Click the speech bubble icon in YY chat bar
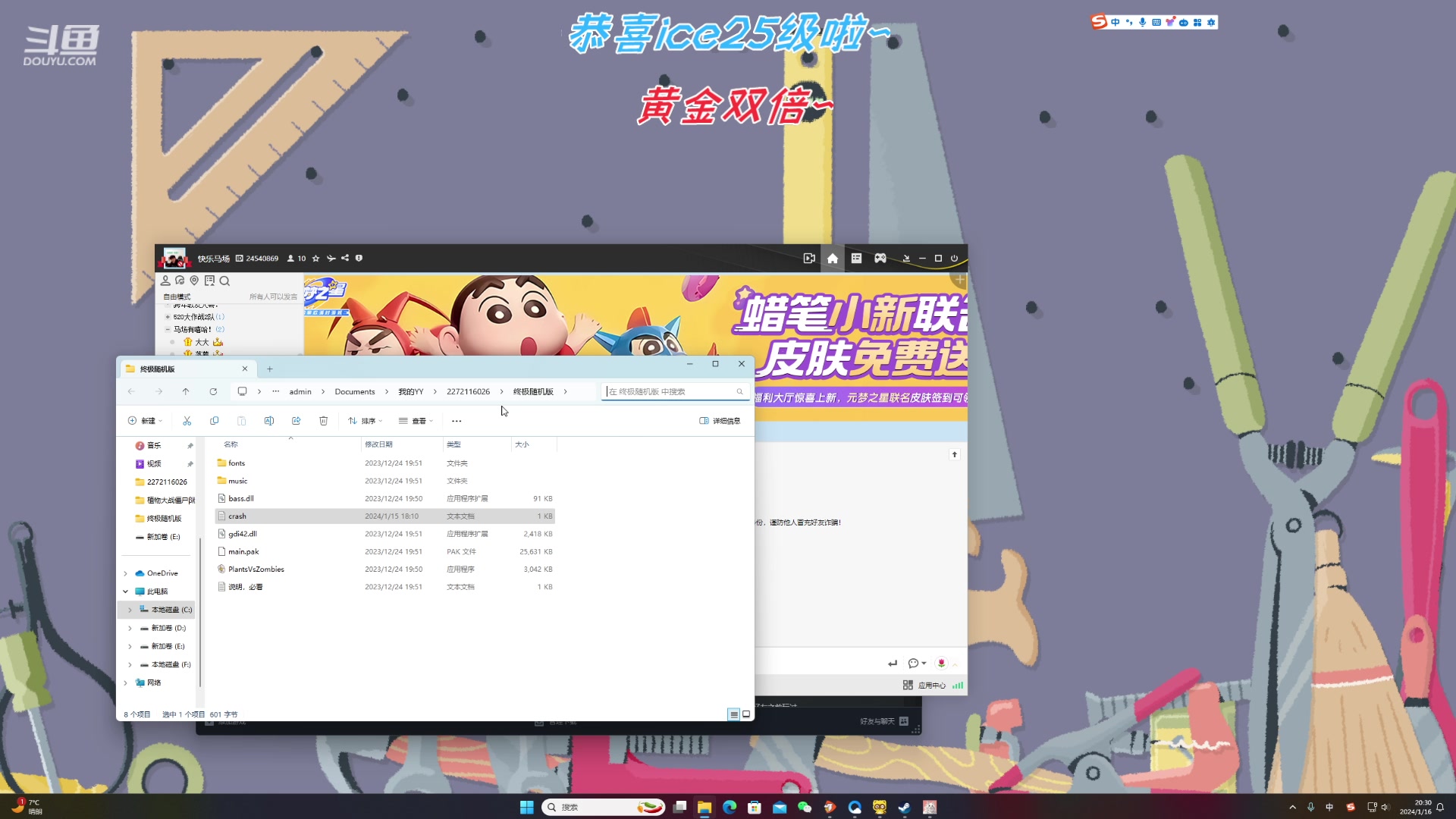 point(913,663)
